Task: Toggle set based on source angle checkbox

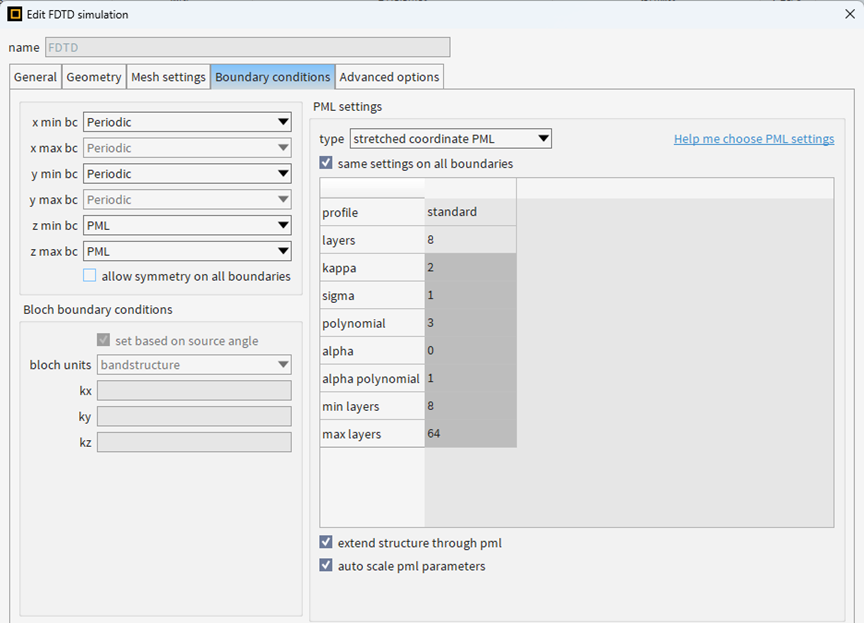Action: point(104,340)
